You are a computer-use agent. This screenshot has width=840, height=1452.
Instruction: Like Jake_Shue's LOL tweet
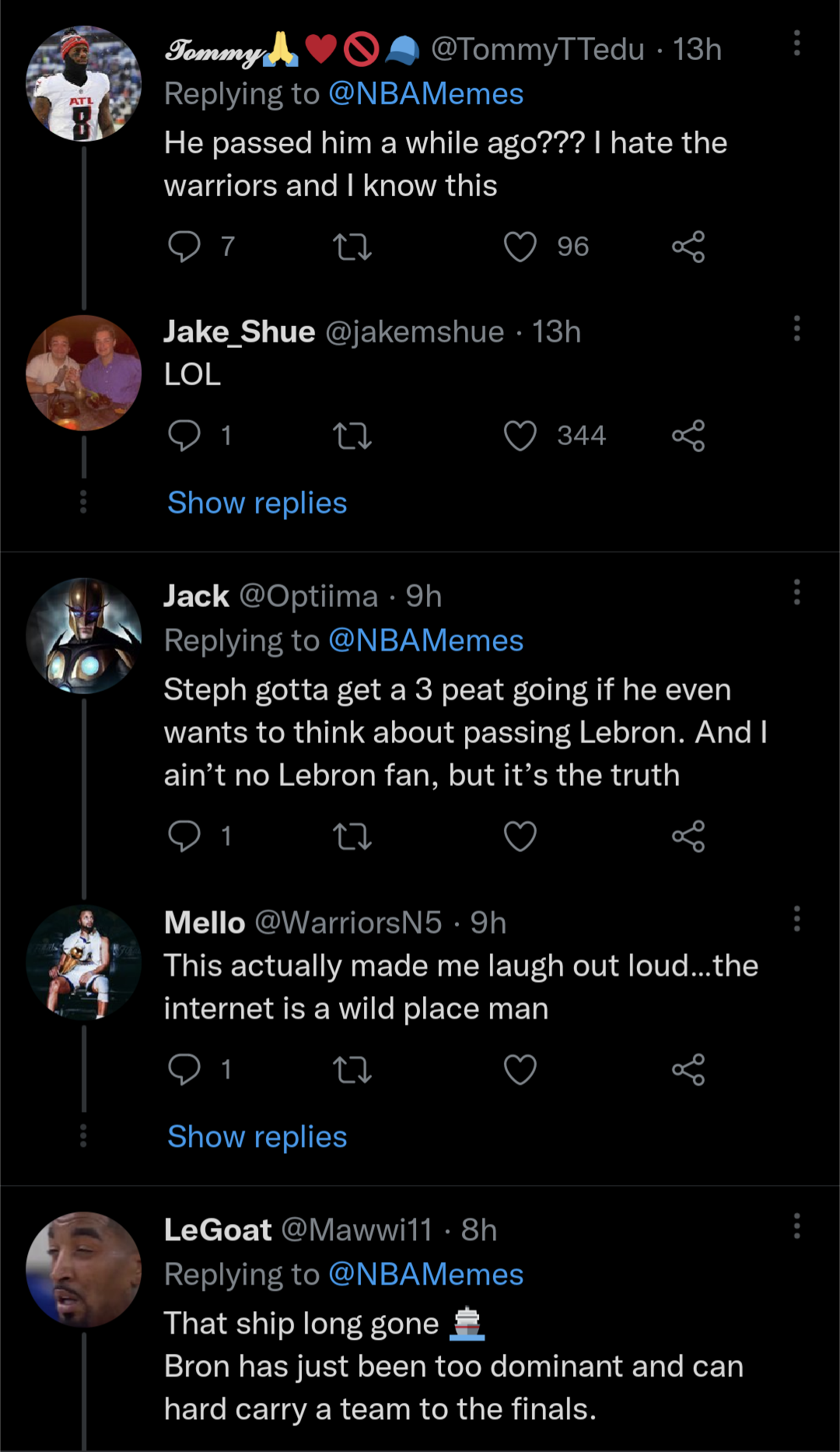[x=520, y=436]
